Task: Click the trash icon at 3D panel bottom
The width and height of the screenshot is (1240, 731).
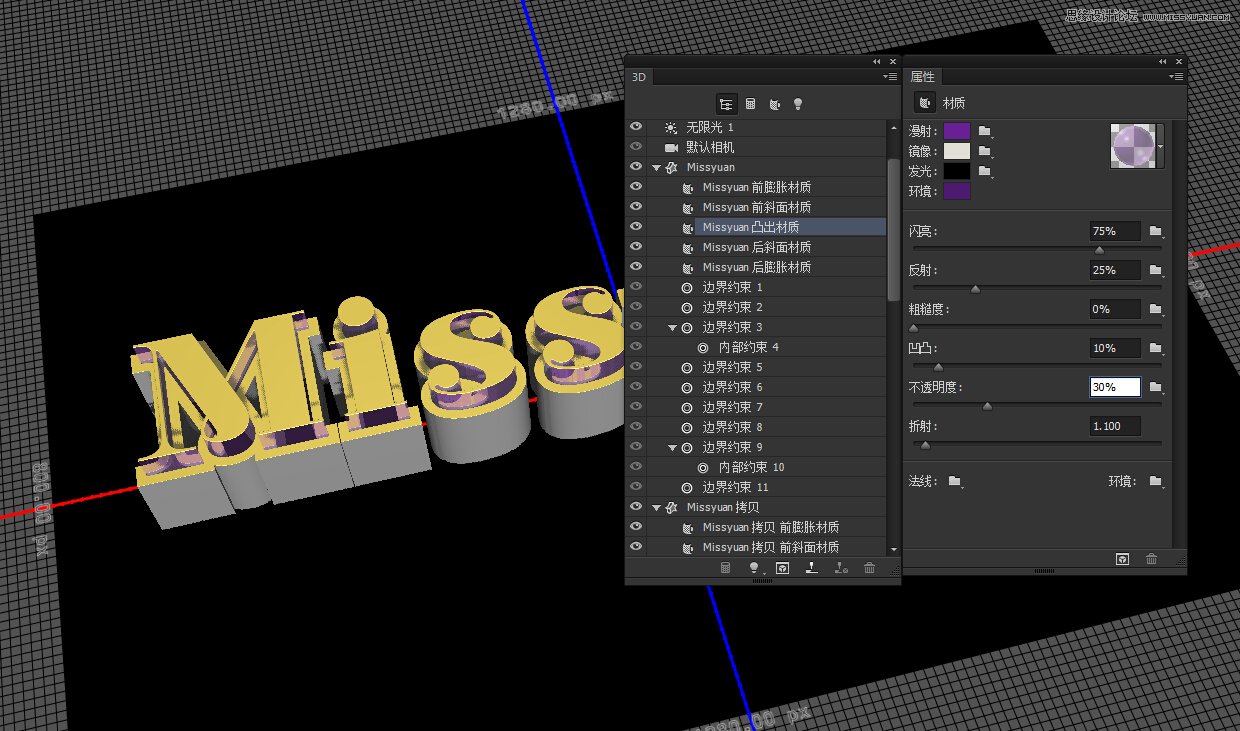Action: (868, 567)
